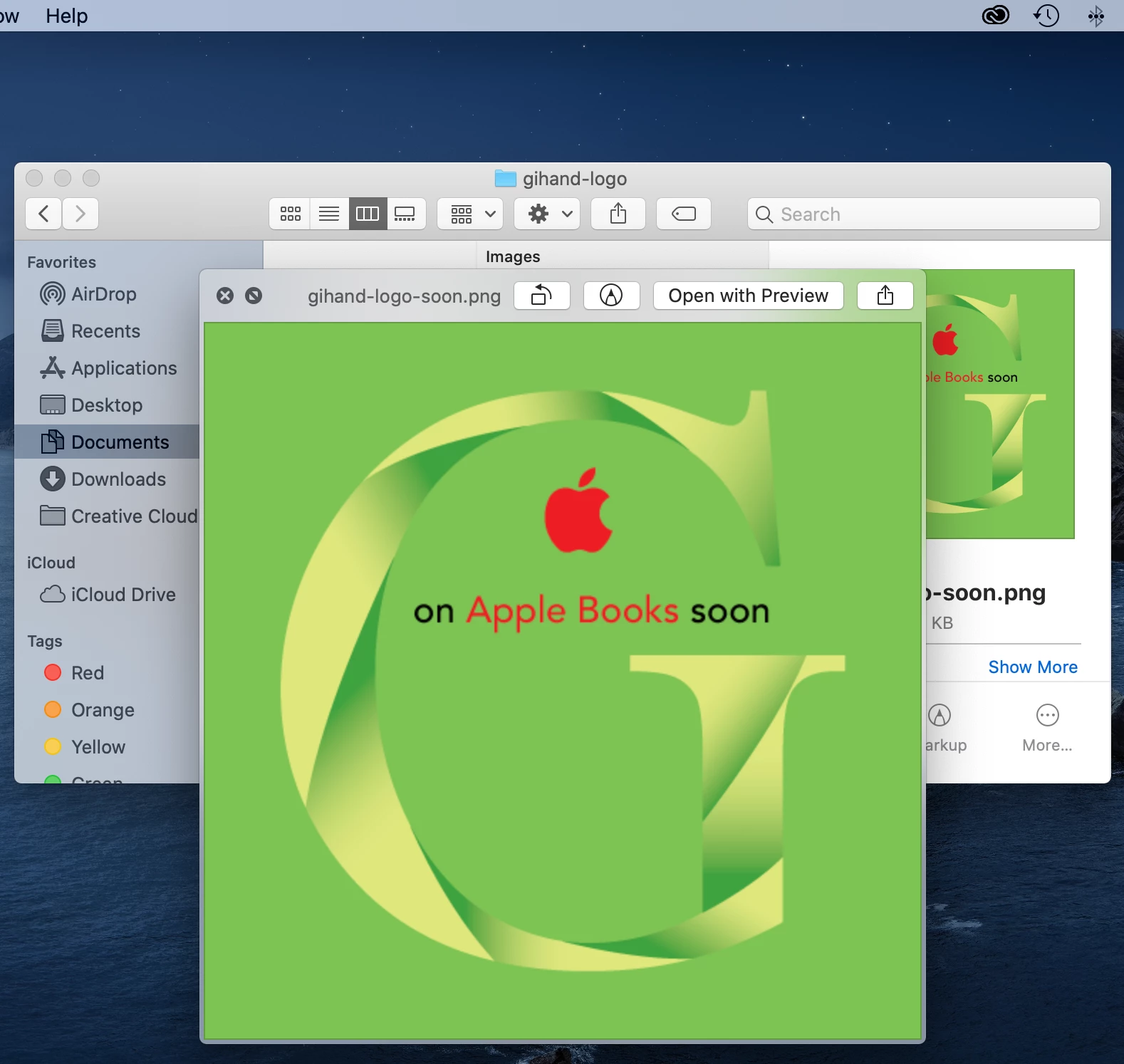Go forward in Finder history

pyautogui.click(x=80, y=214)
